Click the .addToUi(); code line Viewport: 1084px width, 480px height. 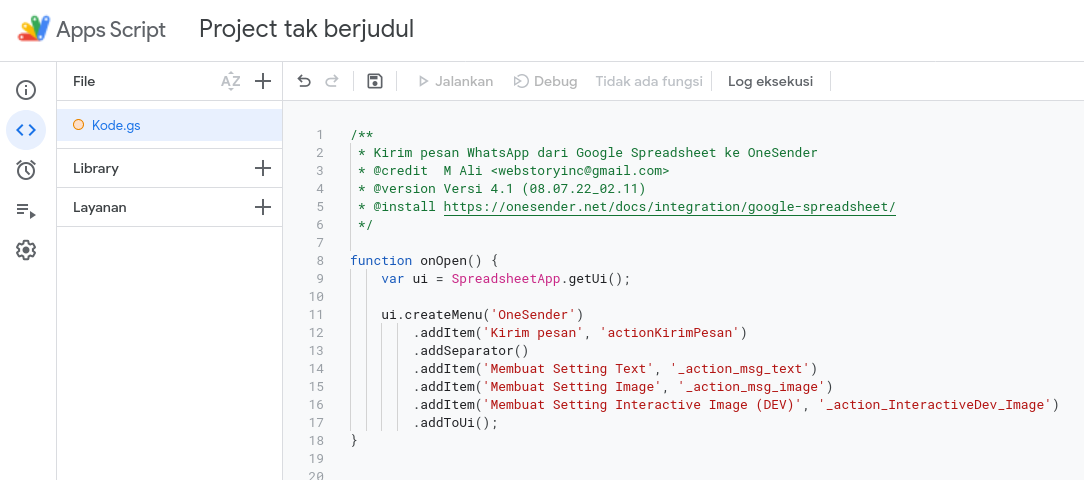[456, 423]
